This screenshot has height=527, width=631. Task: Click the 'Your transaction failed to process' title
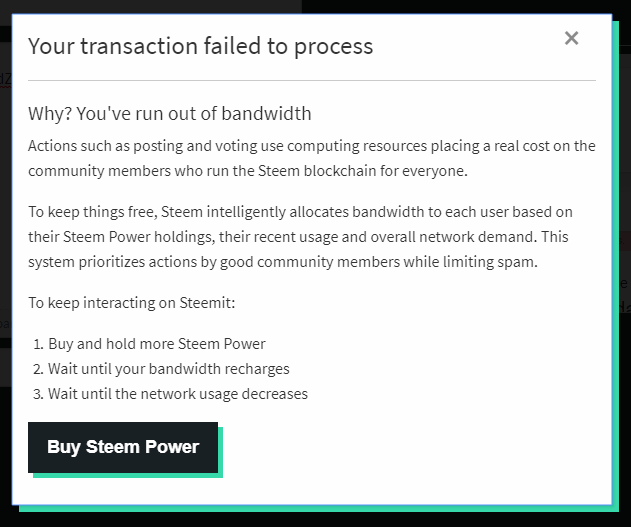click(200, 46)
